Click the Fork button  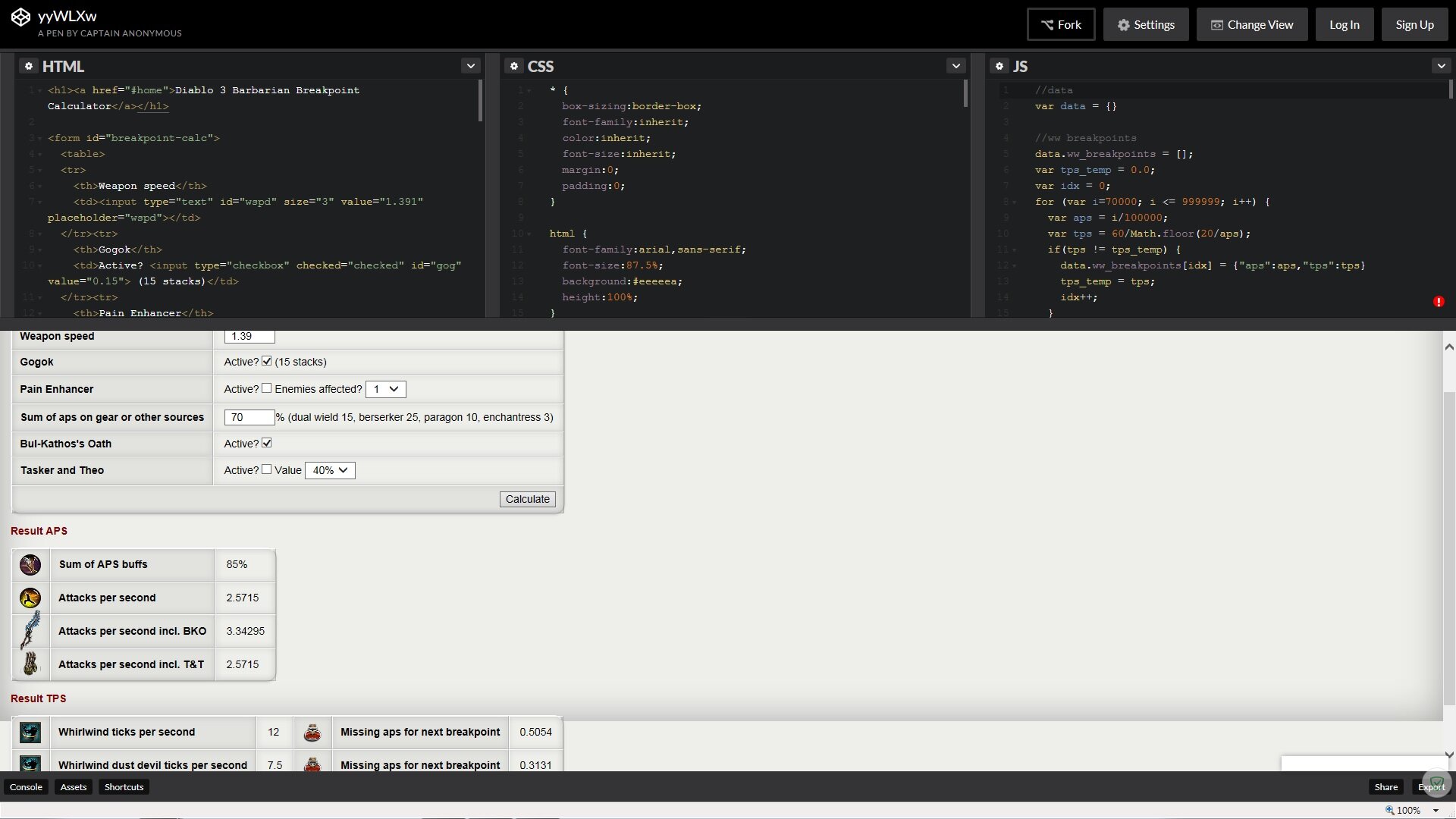1061,24
